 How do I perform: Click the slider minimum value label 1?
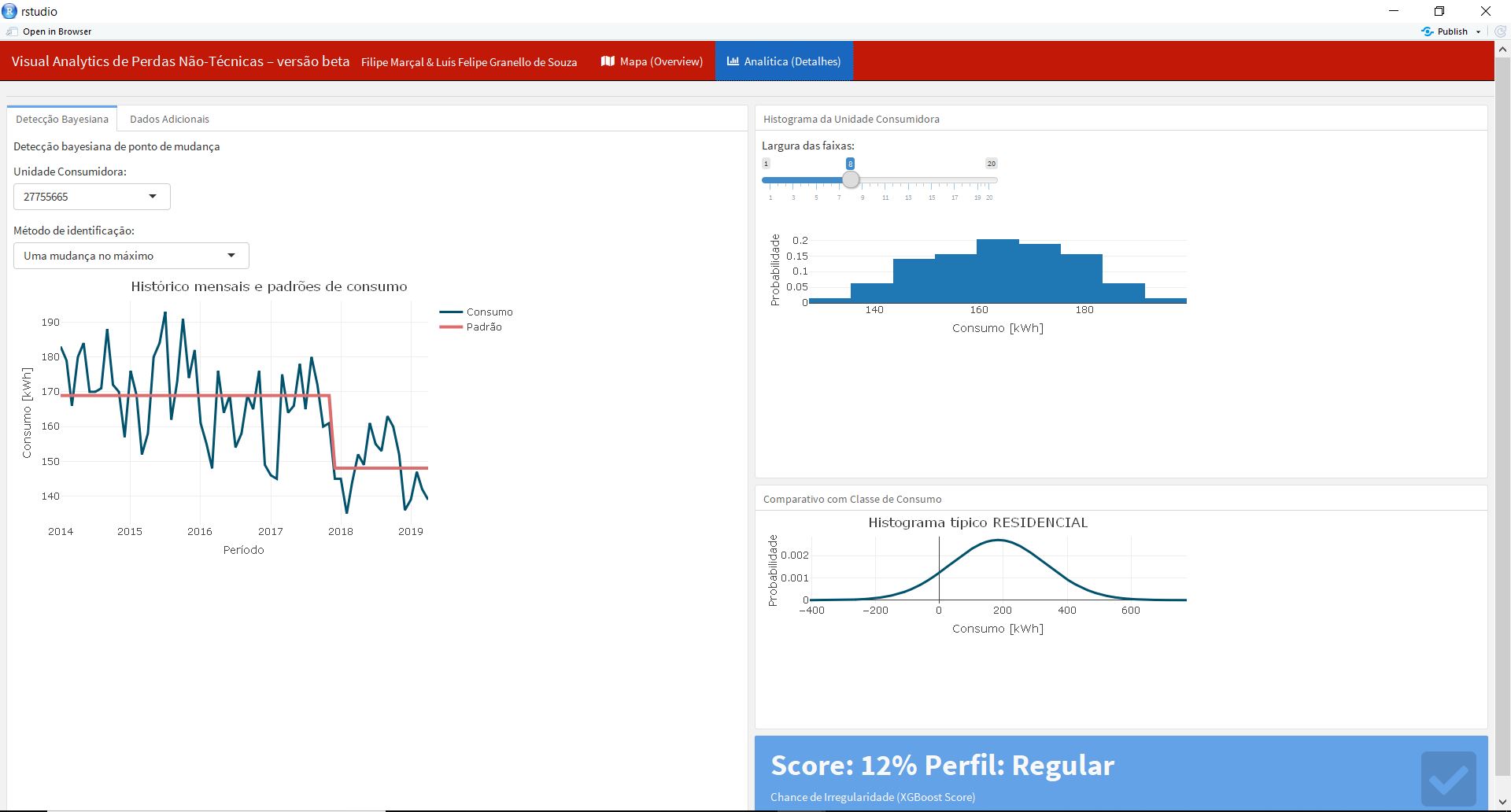[766, 164]
